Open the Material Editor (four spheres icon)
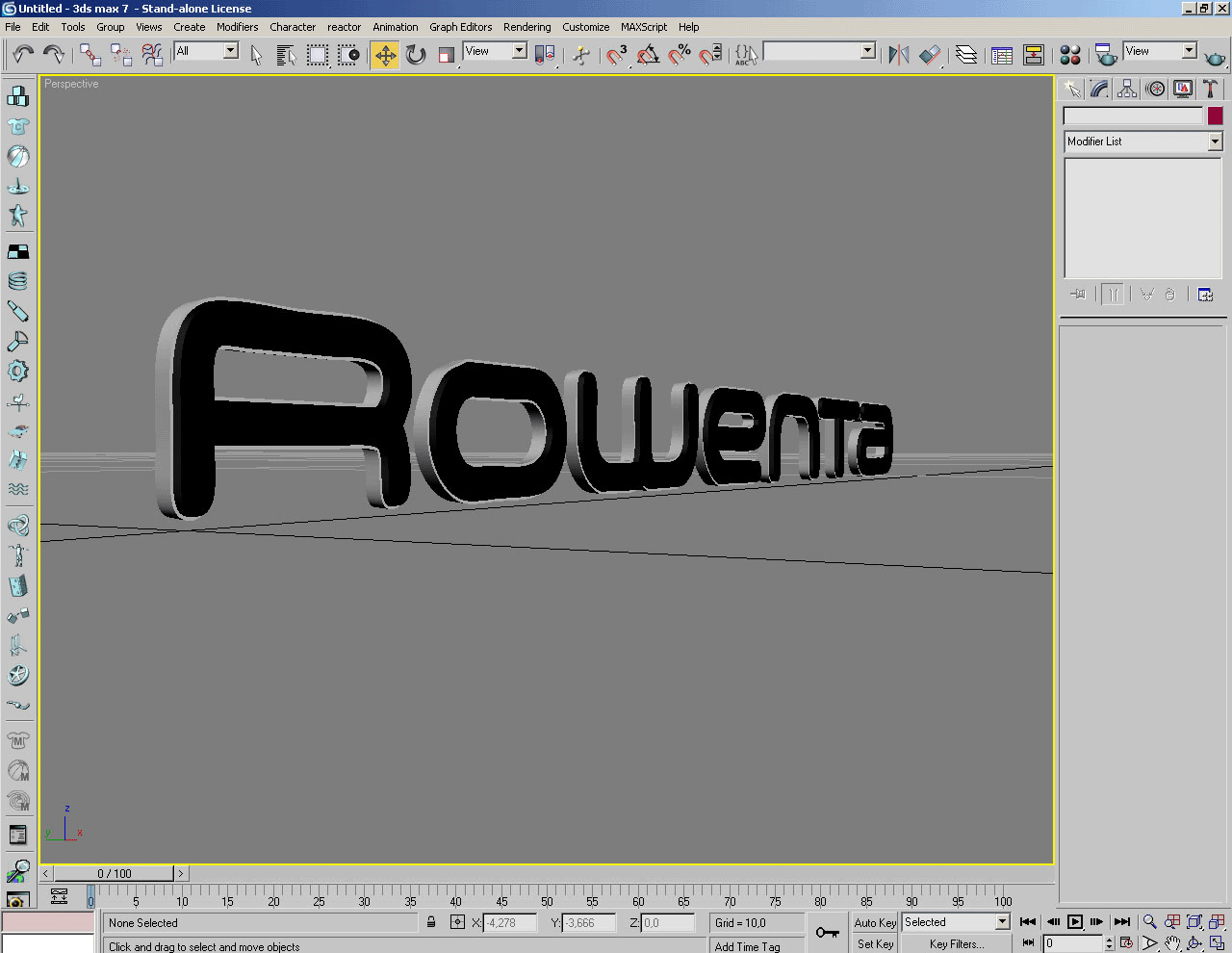The height and width of the screenshot is (953, 1232). 1069,55
